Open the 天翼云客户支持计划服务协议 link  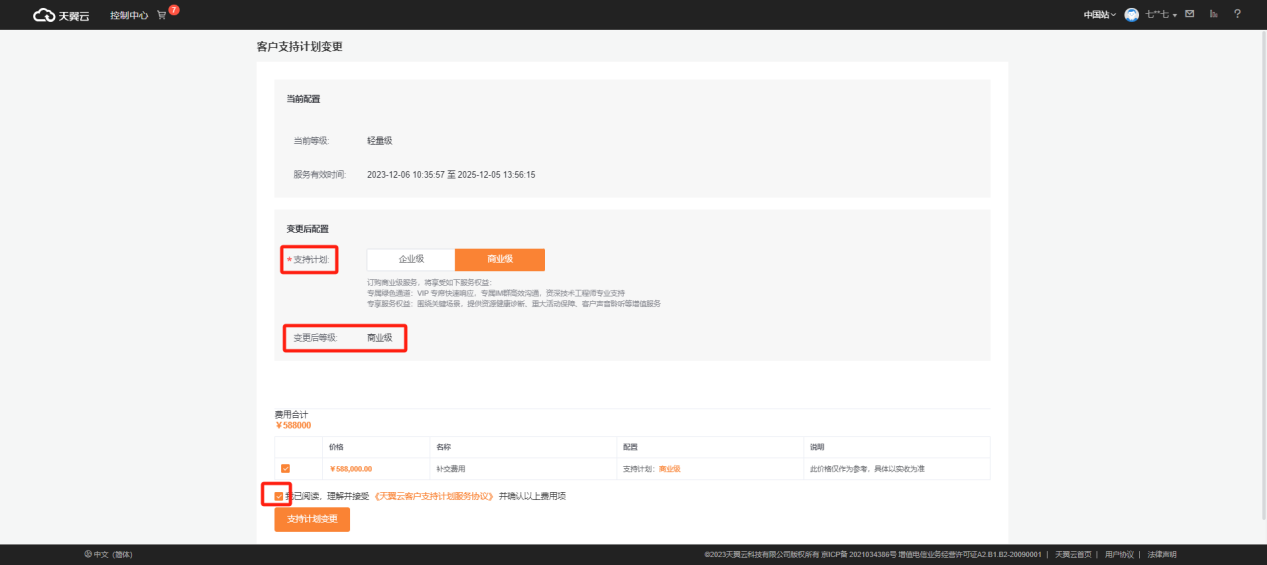pos(434,496)
